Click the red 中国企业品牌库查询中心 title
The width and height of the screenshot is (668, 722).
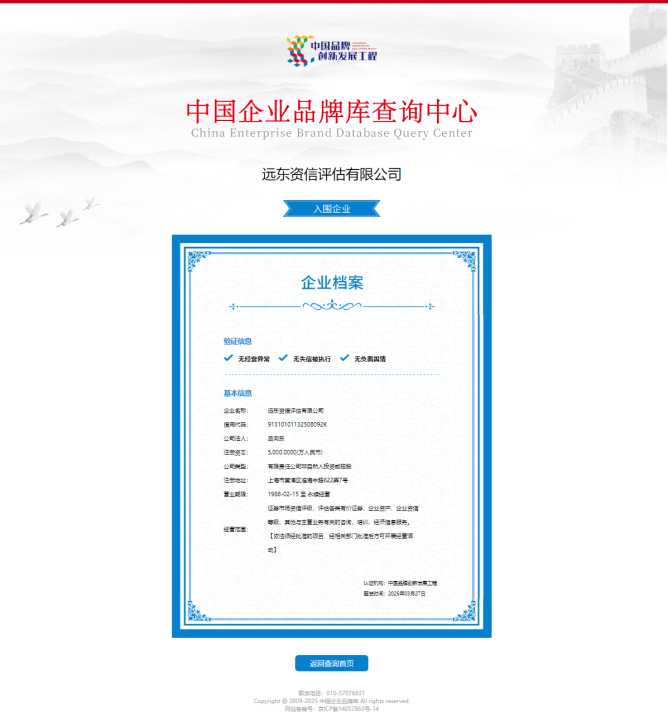pos(331,111)
